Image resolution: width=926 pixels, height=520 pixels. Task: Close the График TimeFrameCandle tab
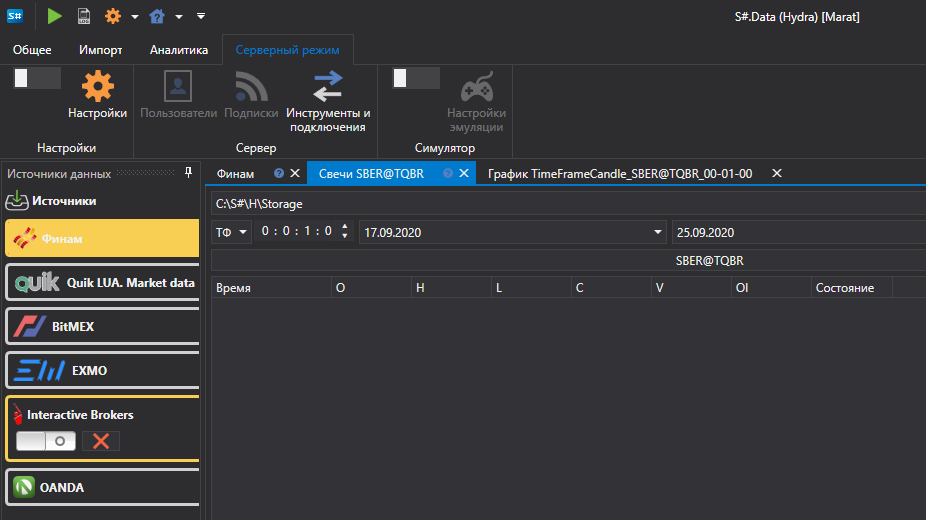pyautogui.click(x=777, y=173)
